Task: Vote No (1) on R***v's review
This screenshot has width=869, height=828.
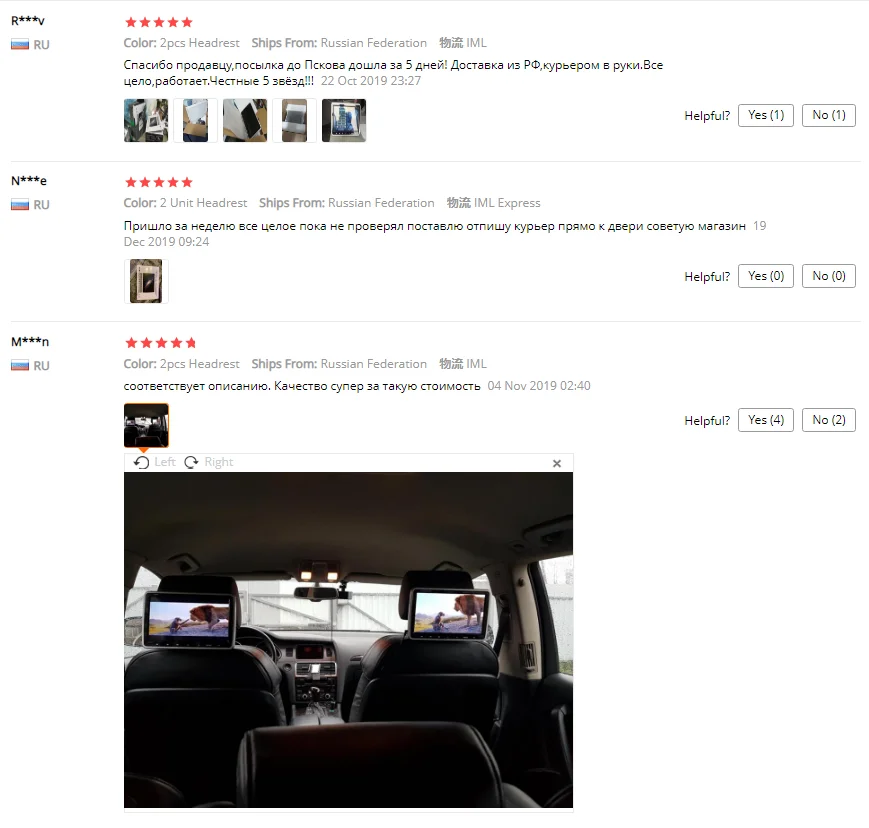Action: click(x=829, y=115)
